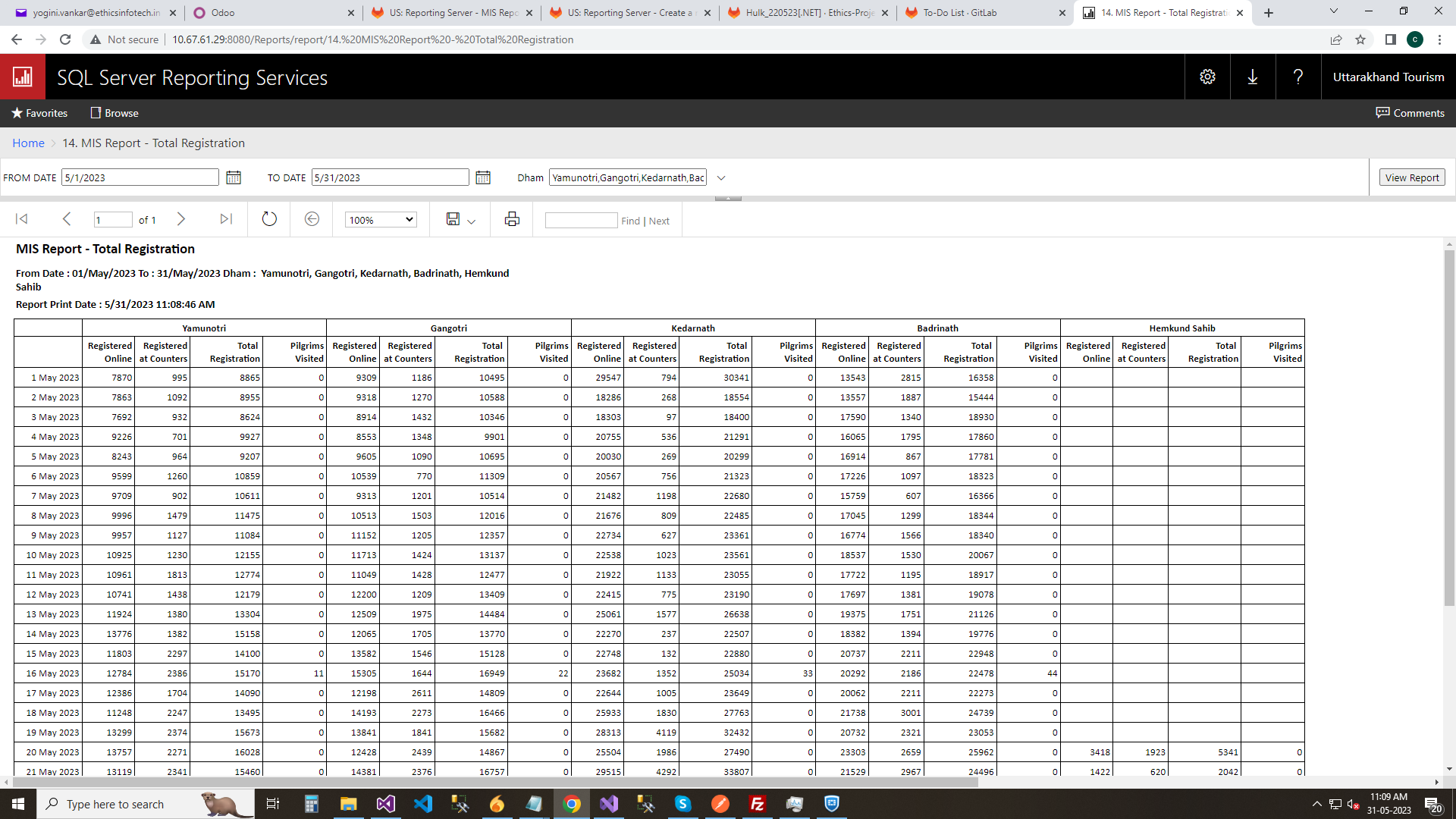Viewport: 1456px width, 819px height.
Task: Open FROM DATE calendar picker icon
Action: point(234,177)
